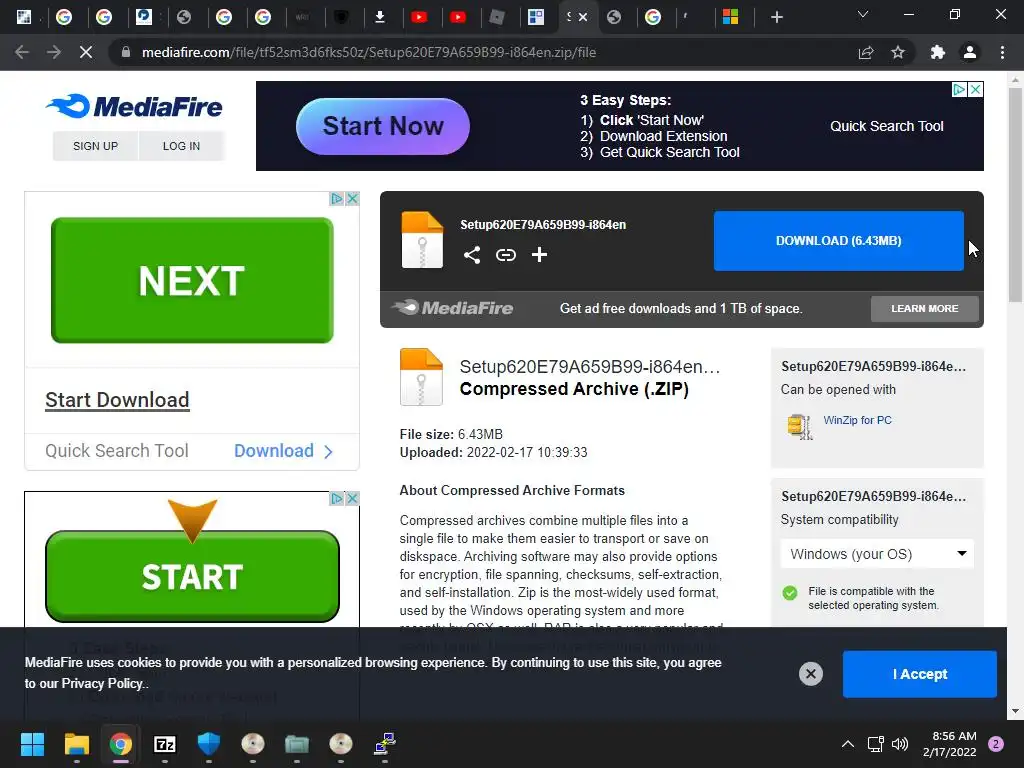This screenshot has width=1024, height=768.
Task: Click the green START ad button
Action: point(192,576)
